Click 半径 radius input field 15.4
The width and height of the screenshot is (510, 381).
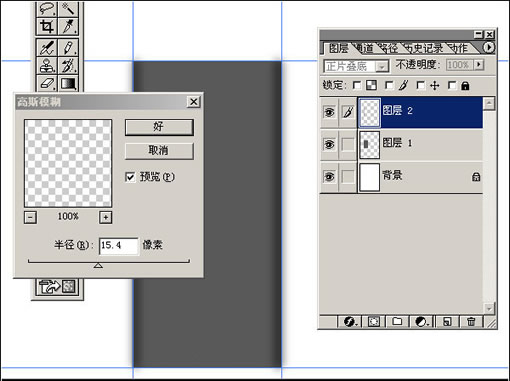point(119,246)
